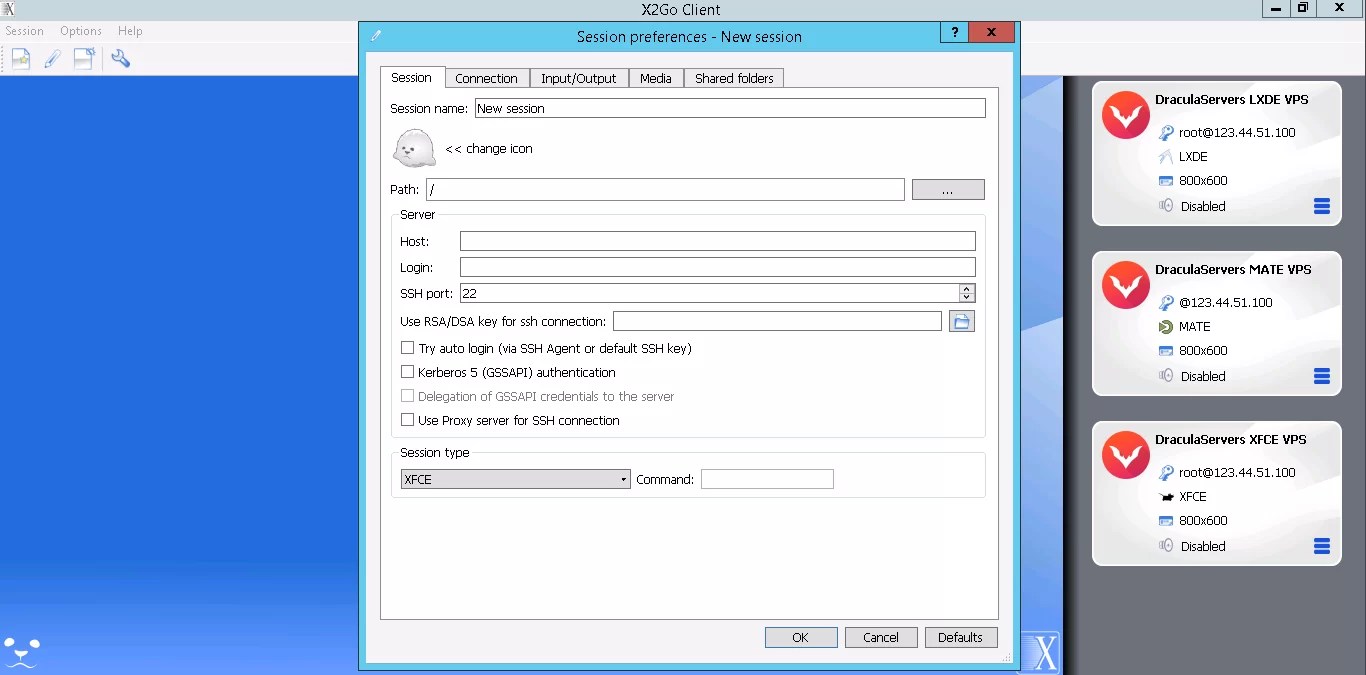Click the seal session icon next to change icon
The image size is (1366, 675).
click(414, 148)
